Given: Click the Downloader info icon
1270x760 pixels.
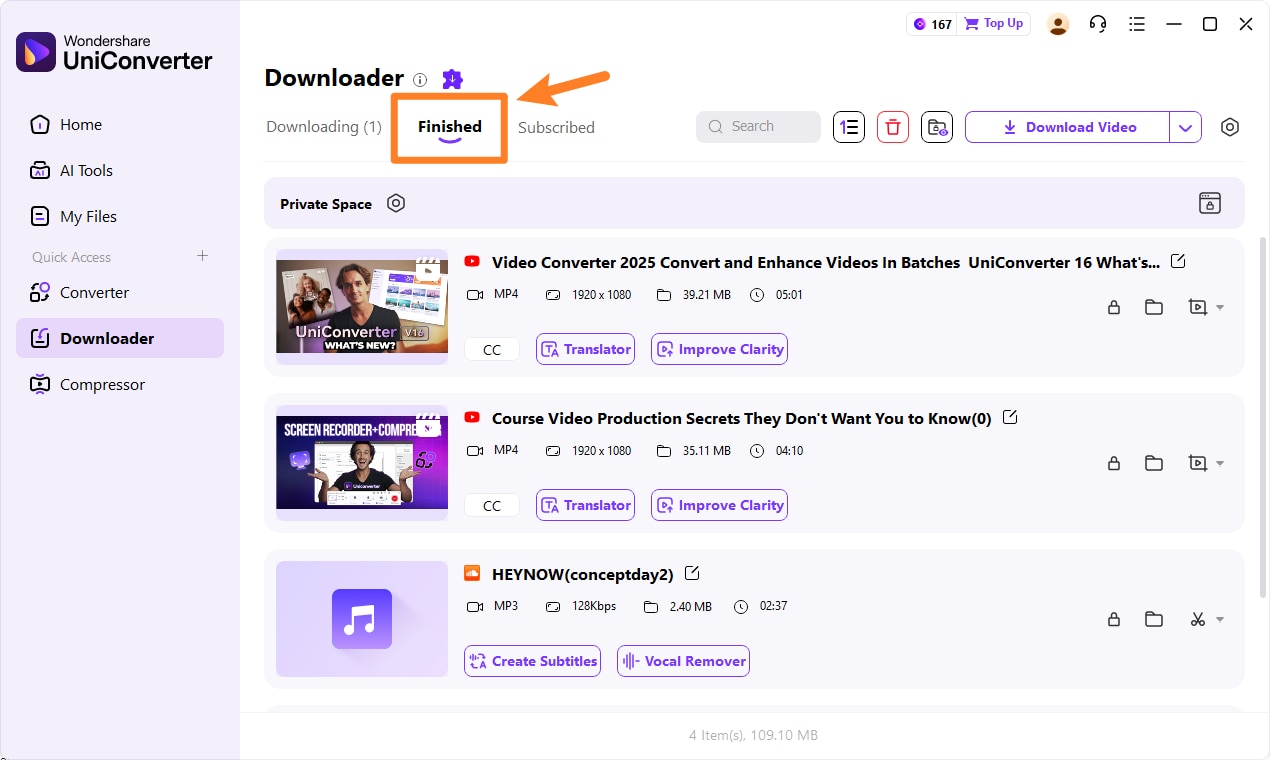Looking at the screenshot, I should [420, 80].
